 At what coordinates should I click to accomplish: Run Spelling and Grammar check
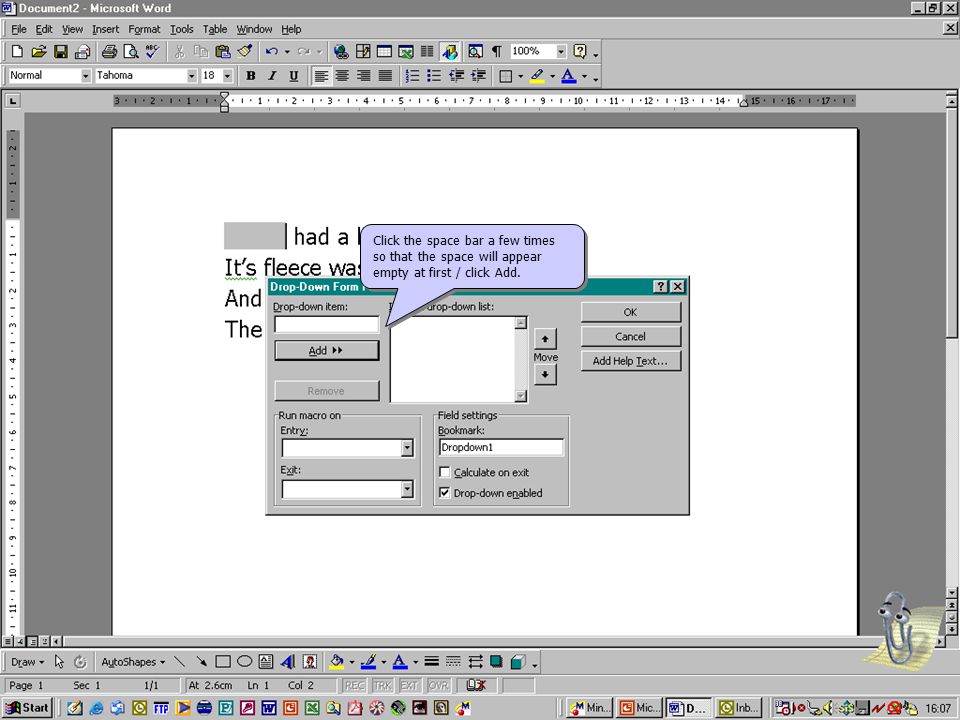click(x=152, y=51)
